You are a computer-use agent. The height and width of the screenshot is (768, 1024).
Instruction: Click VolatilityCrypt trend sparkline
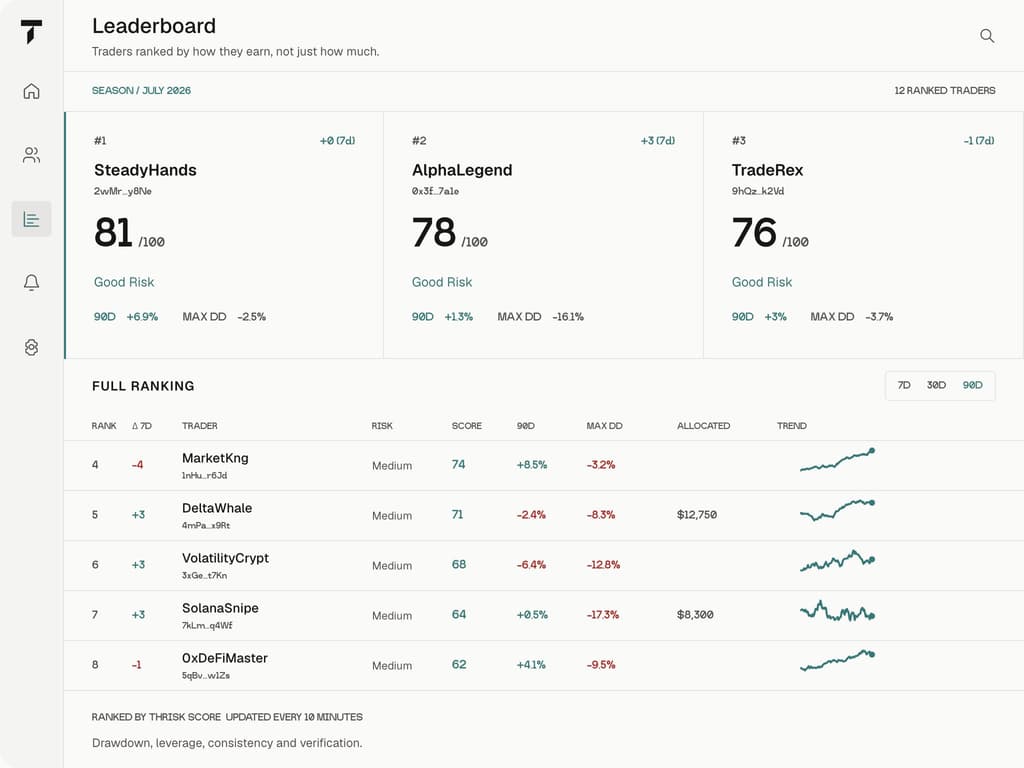click(837, 561)
